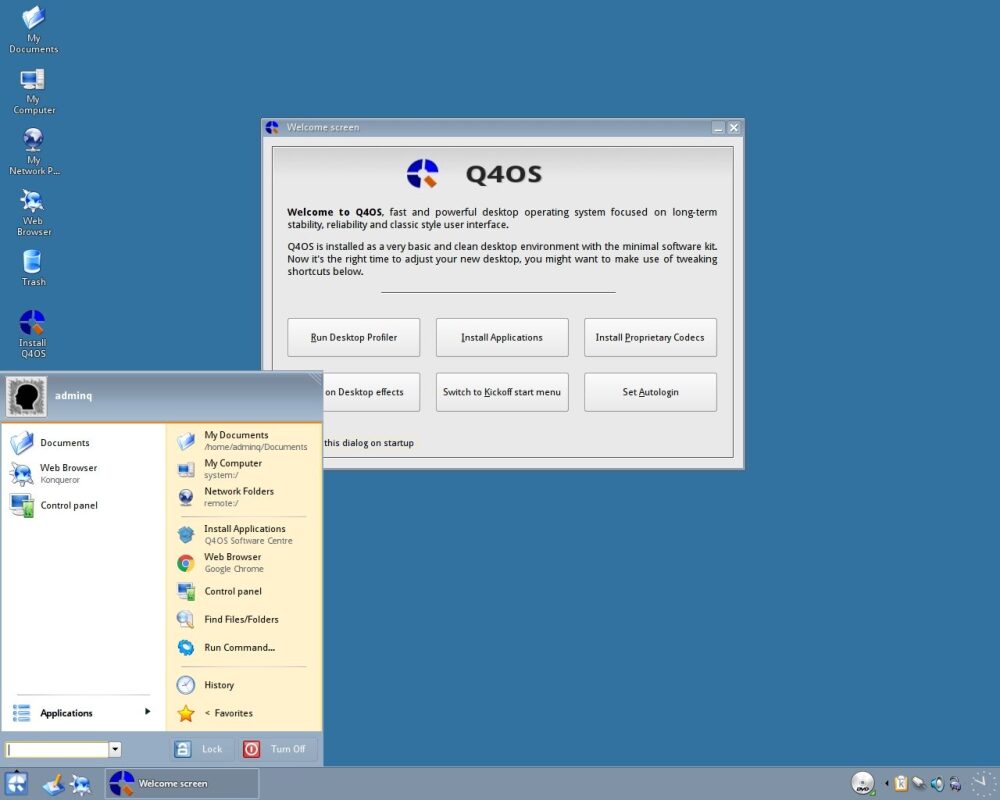Open Control panel in right yellow column
This screenshot has height=800, width=1000.
(x=244, y=591)
